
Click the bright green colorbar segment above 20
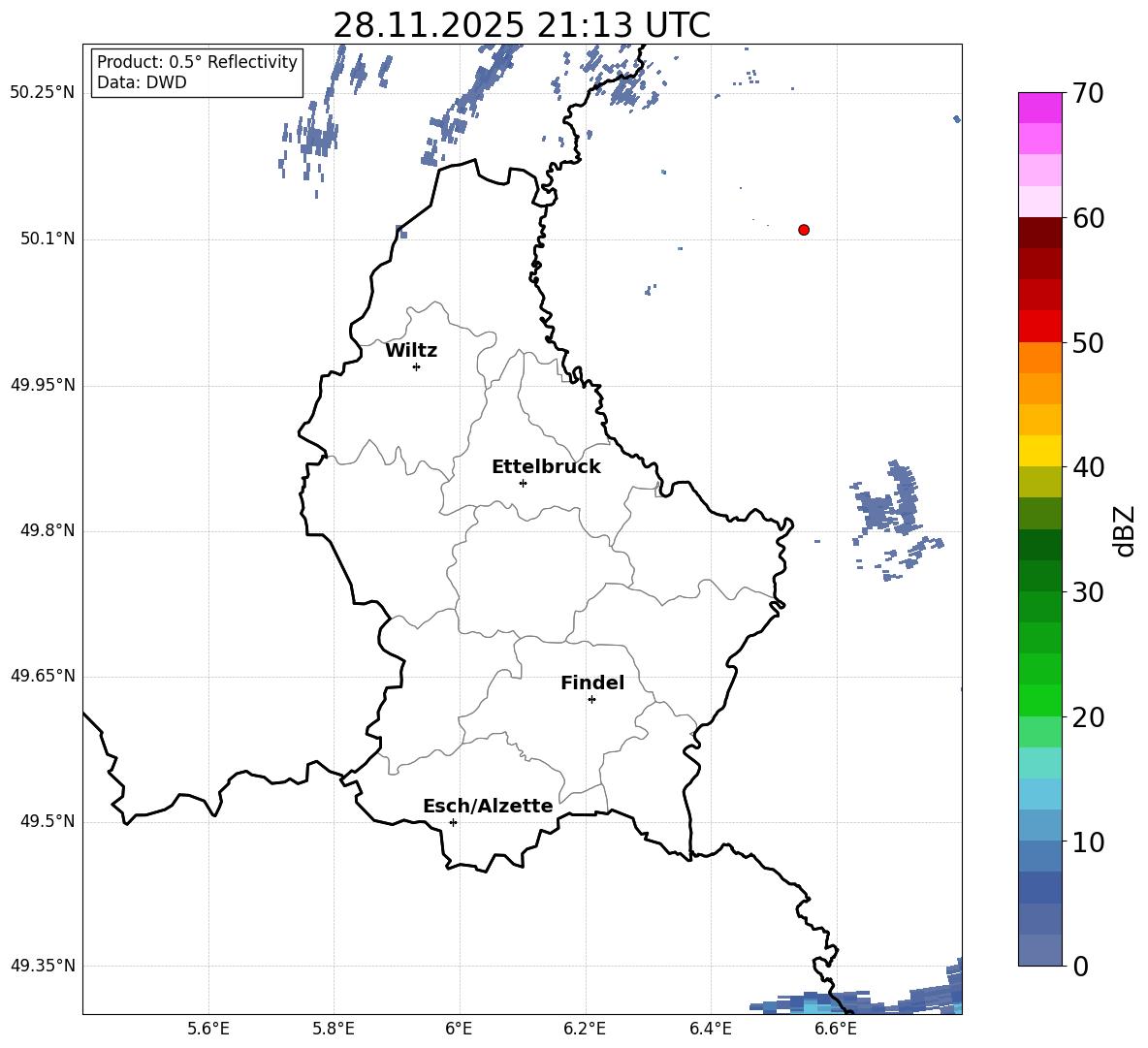(1040, 700)
